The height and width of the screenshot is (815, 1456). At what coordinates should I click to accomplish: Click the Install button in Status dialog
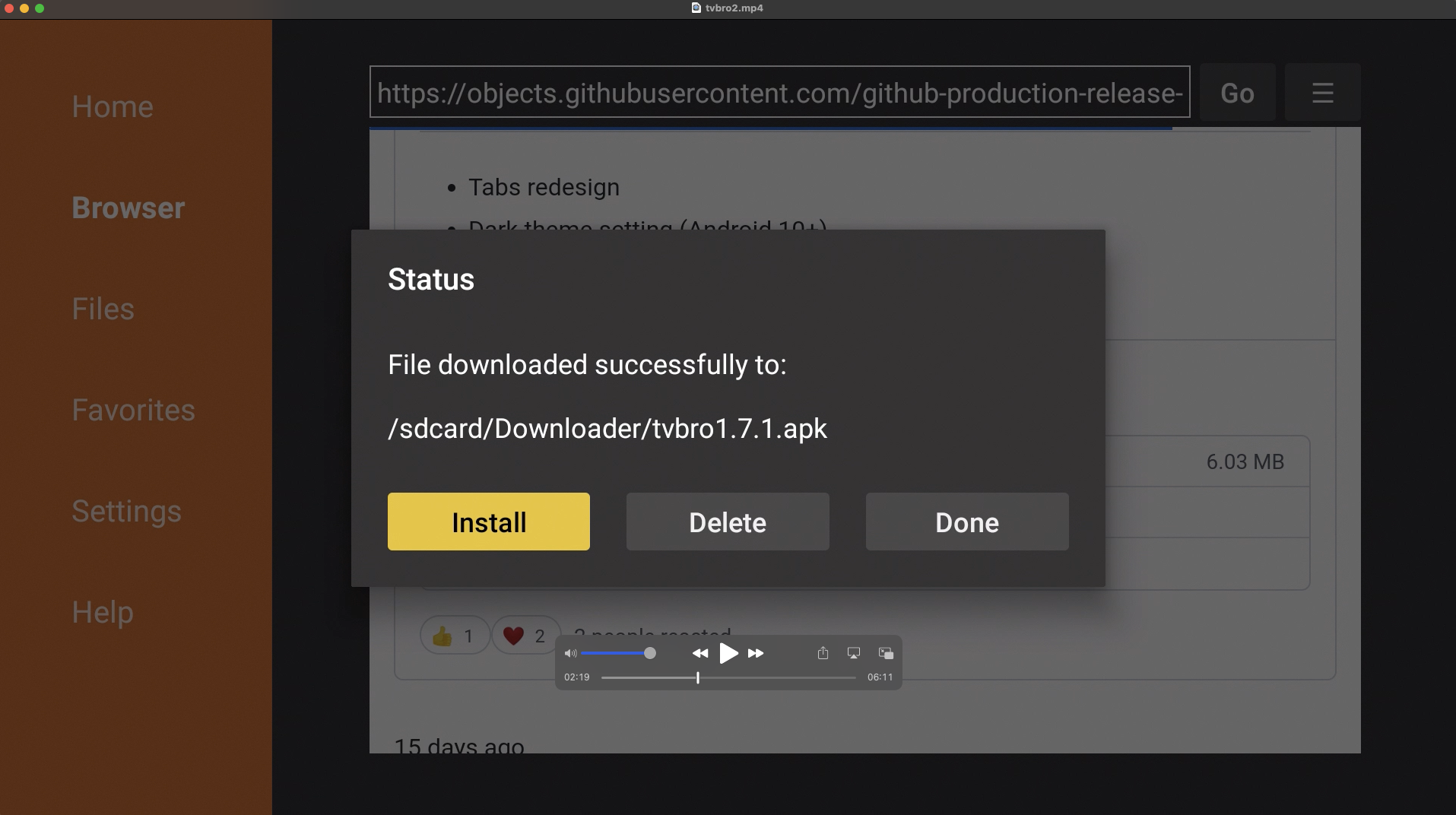click(489, 522)
